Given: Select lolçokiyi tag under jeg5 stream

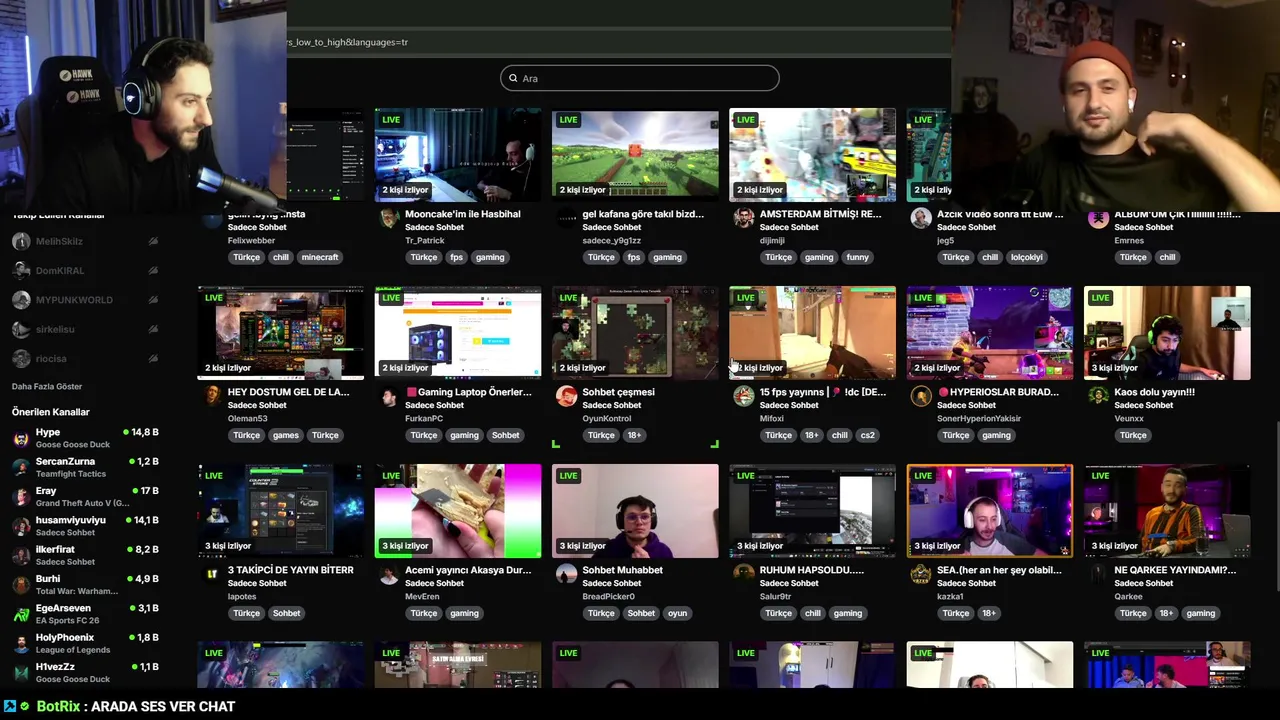Looking at the screenshot, I should tap(1026, 257).
